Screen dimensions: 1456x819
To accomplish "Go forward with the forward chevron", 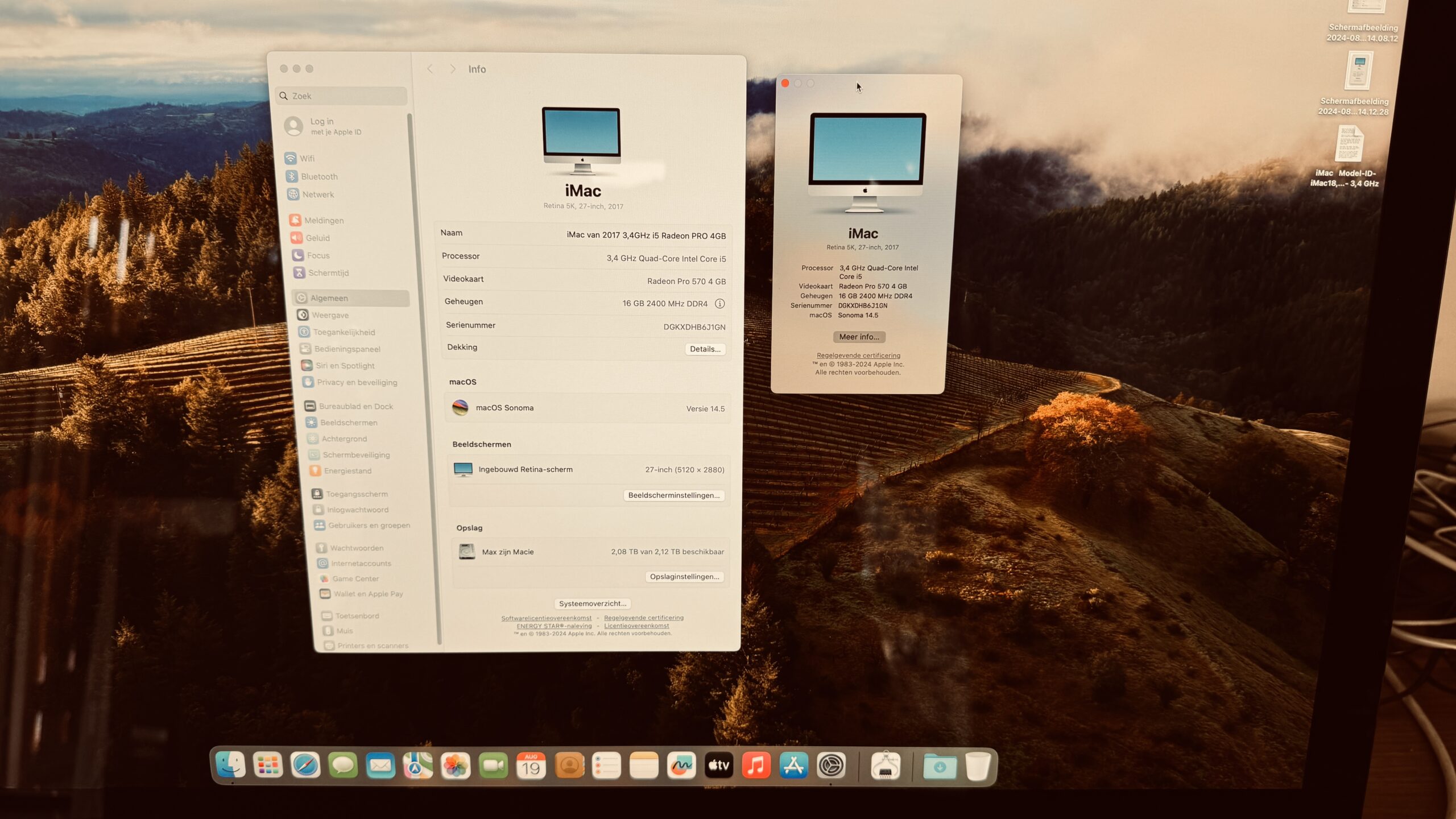I will click(x=453, y=69).
